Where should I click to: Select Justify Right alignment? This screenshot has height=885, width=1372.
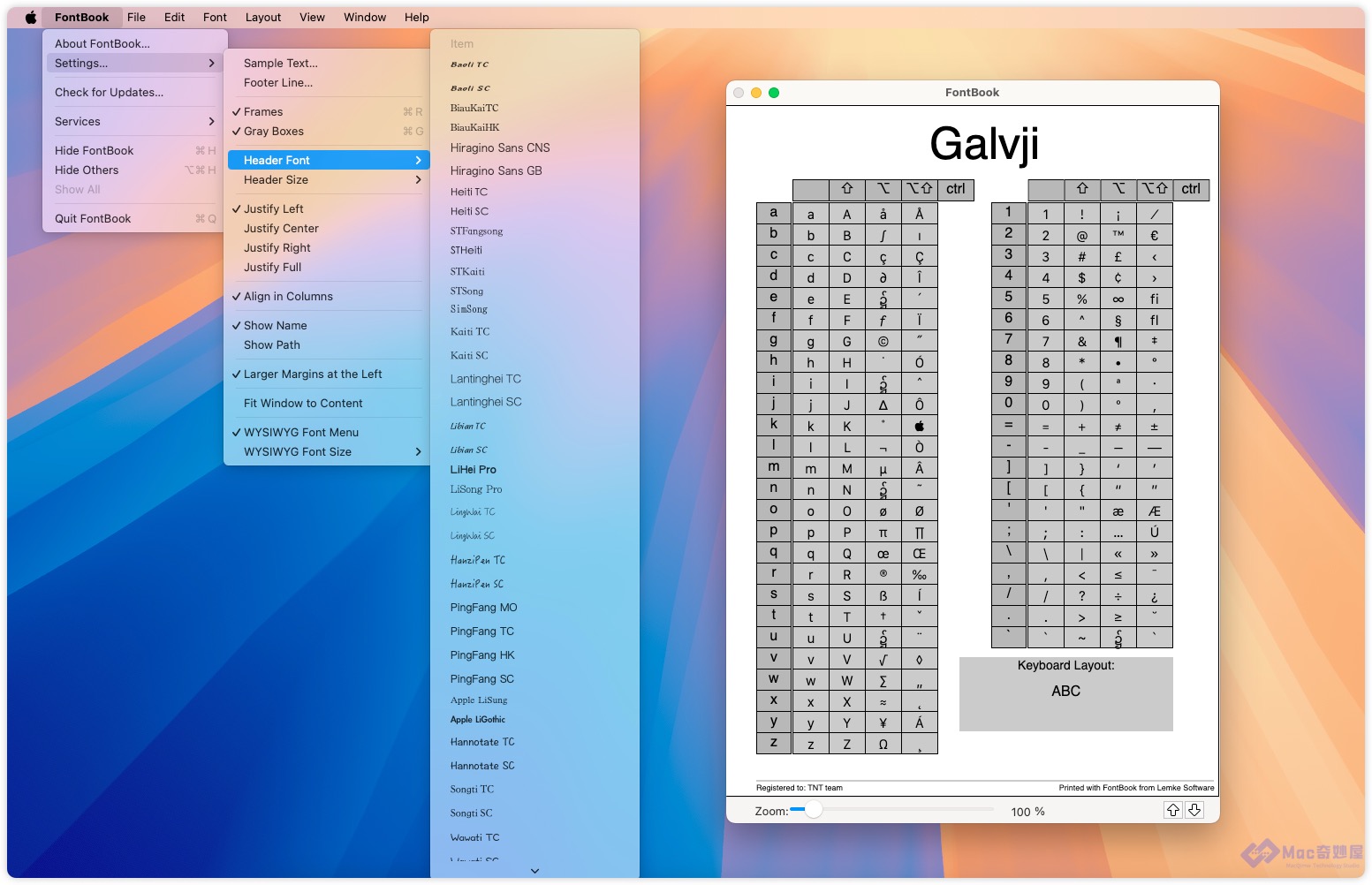pyautogui.click(x=327, y=247)
